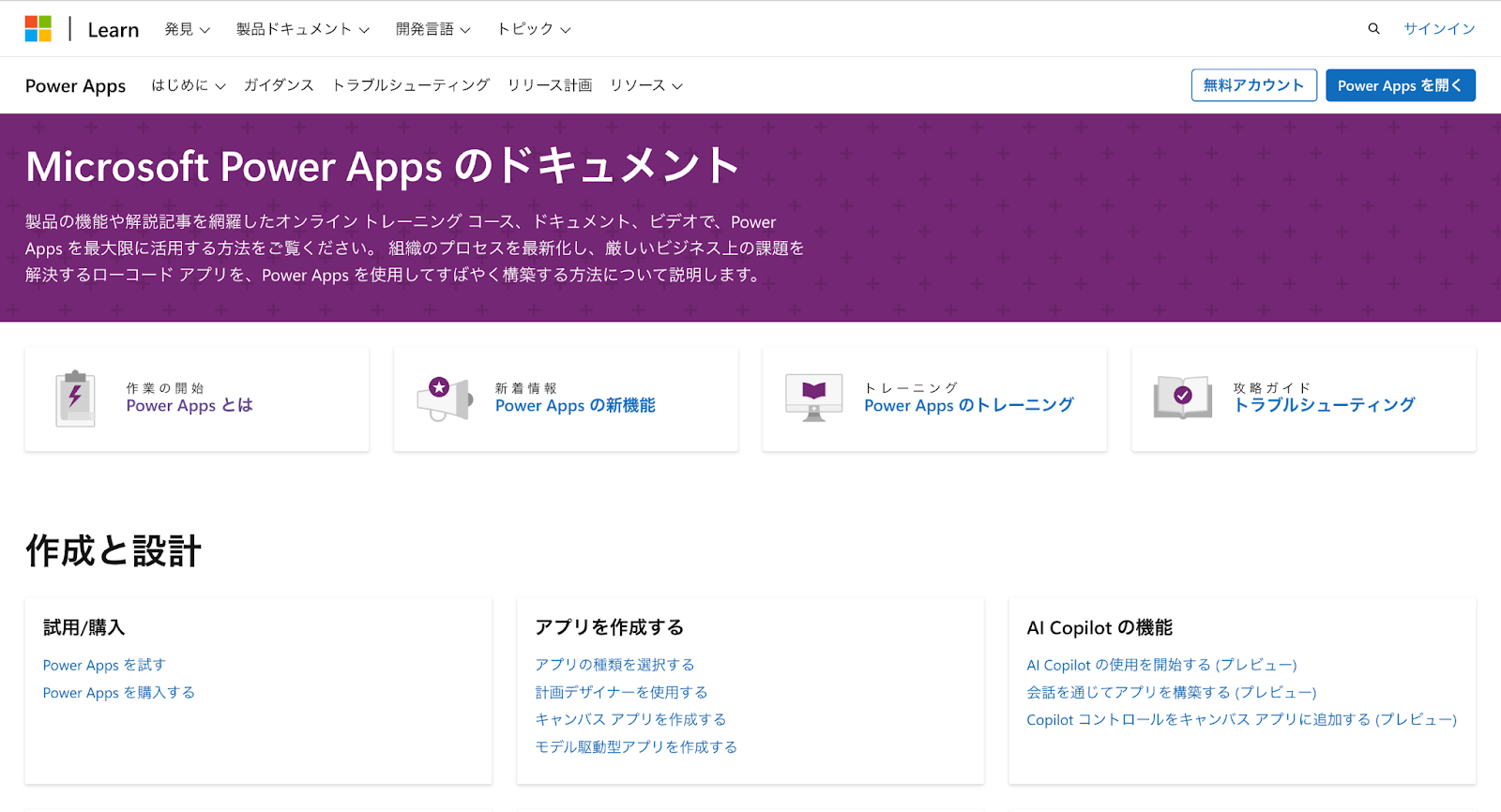Click the Power Apps を試す link
This screenshot has height=812, width=1501.
point(104,665)
